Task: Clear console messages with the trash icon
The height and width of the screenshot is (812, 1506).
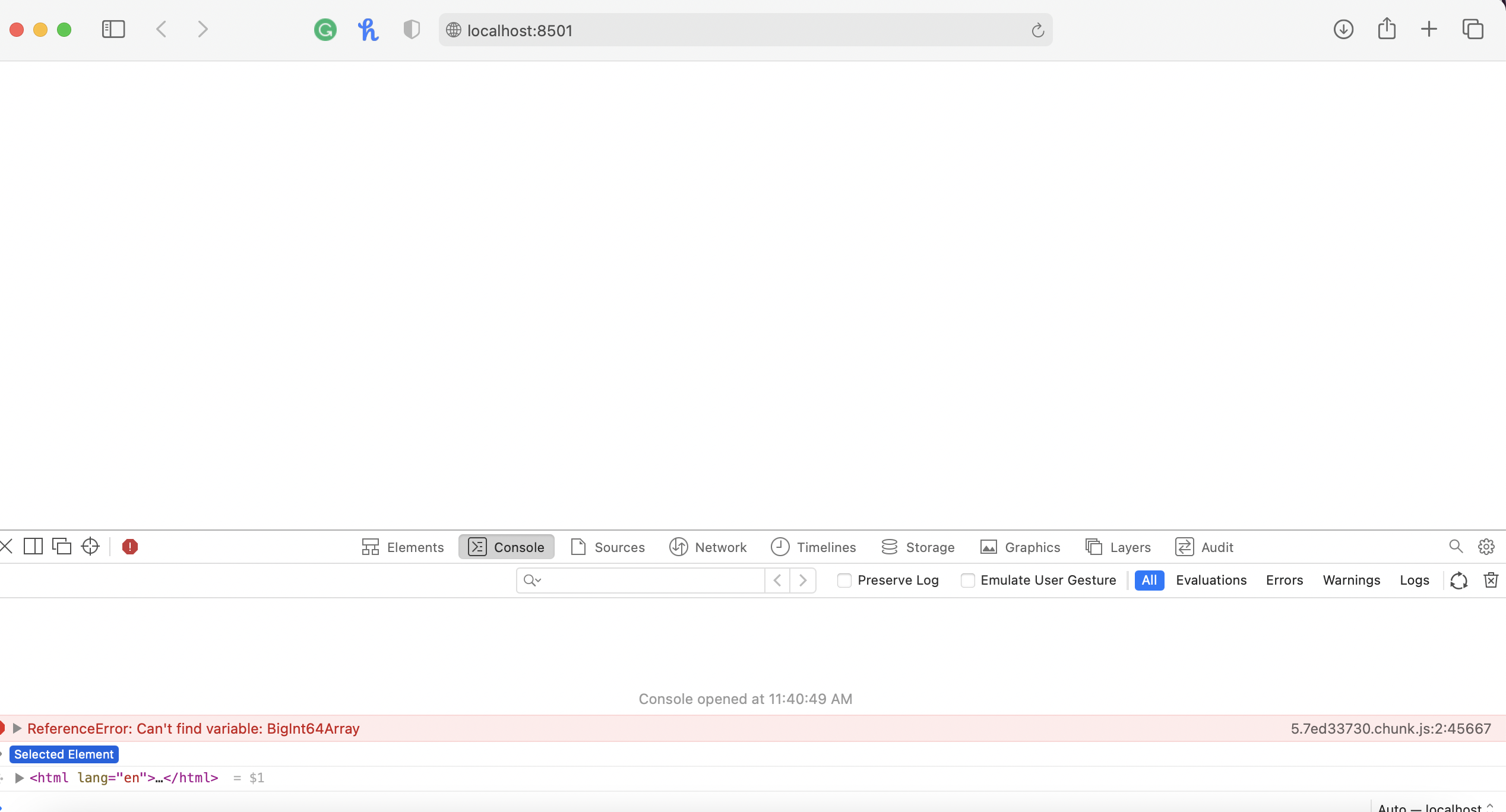Action: [x=1490, y=580]
